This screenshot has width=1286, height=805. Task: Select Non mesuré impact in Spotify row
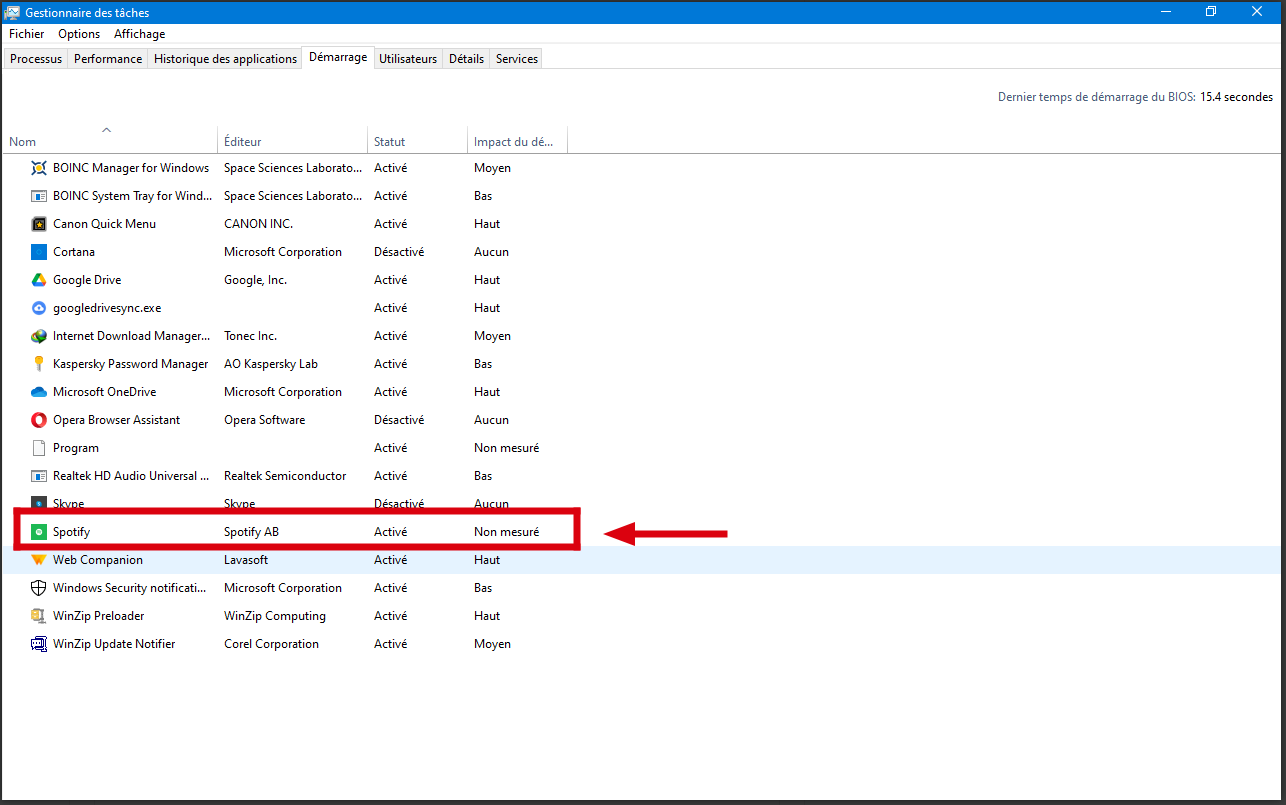coord(507,532)
